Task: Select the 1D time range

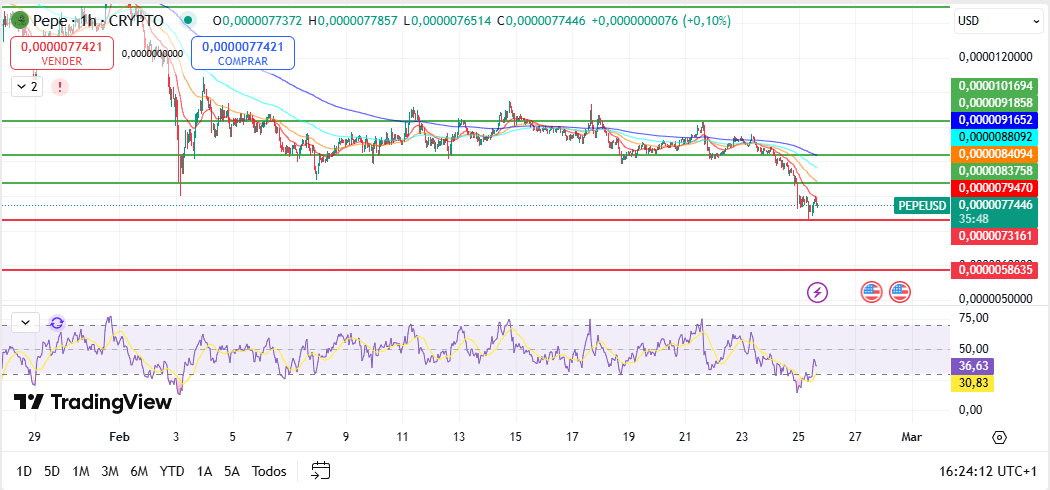Action: pos(23,471)
